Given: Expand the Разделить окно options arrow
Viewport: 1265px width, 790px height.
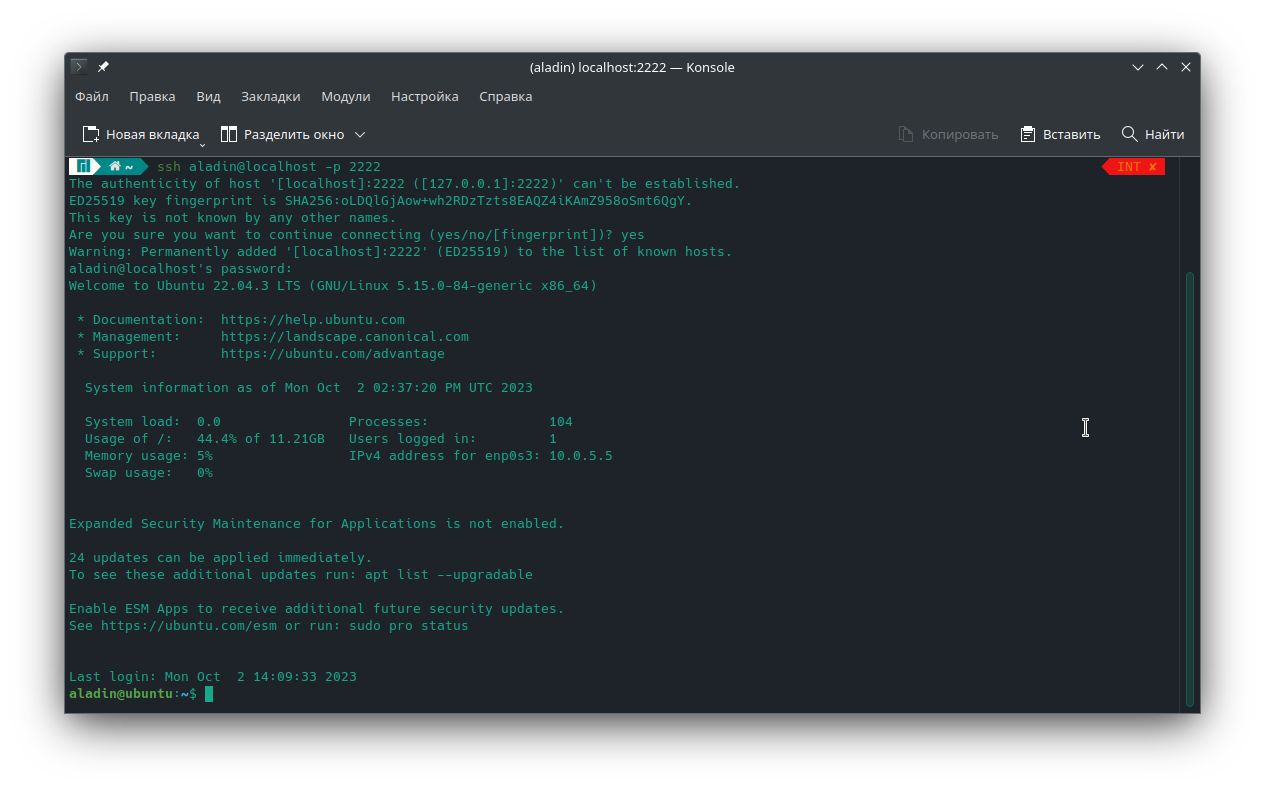Looking at the screenshot, I should [360, 133].
